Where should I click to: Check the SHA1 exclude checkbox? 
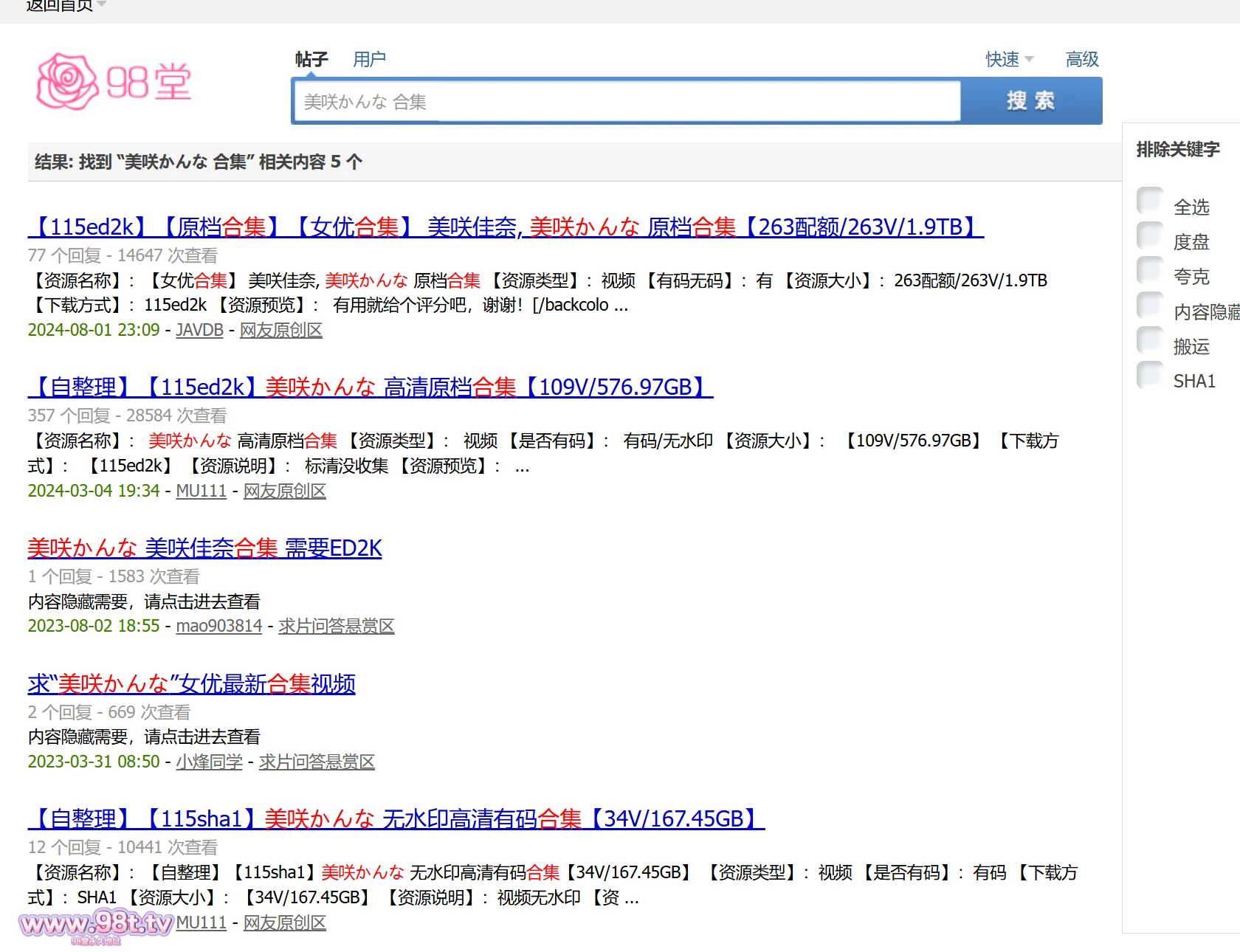pos(1149,375)
